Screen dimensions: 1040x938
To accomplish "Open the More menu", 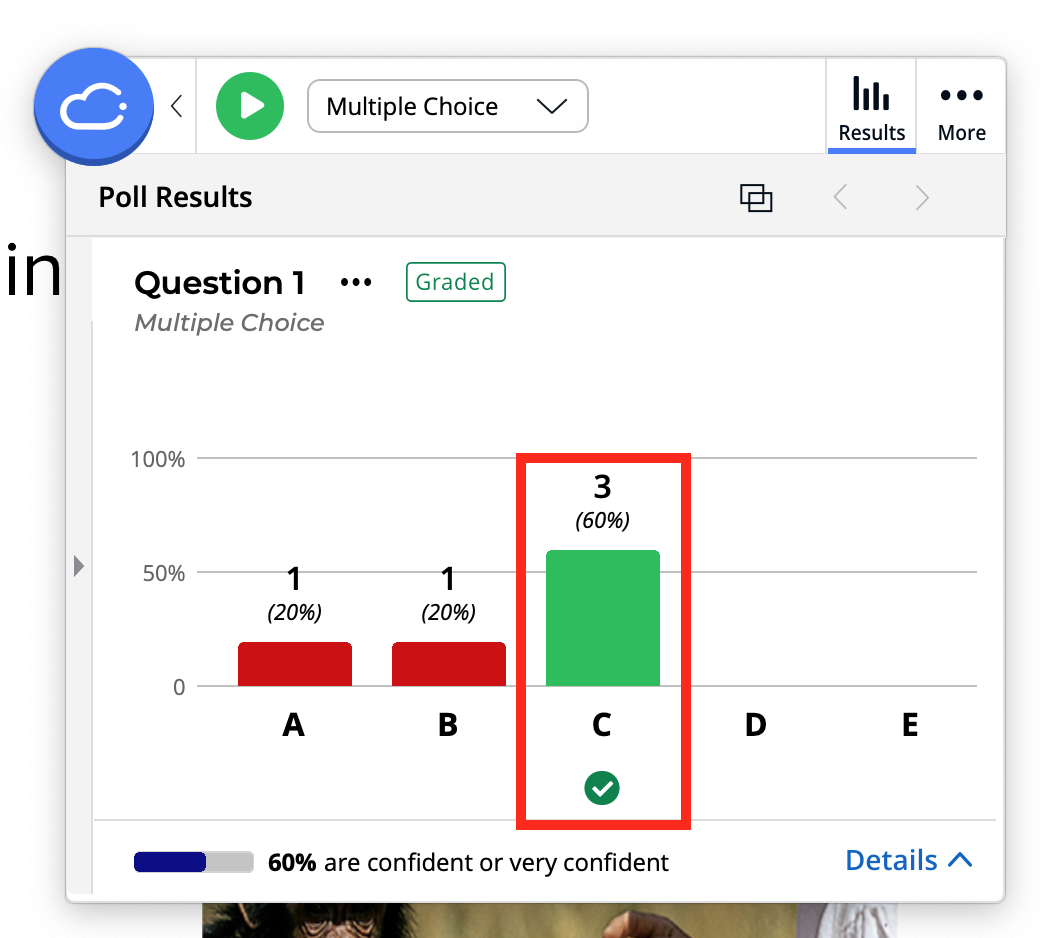I will tap(960, 107).
